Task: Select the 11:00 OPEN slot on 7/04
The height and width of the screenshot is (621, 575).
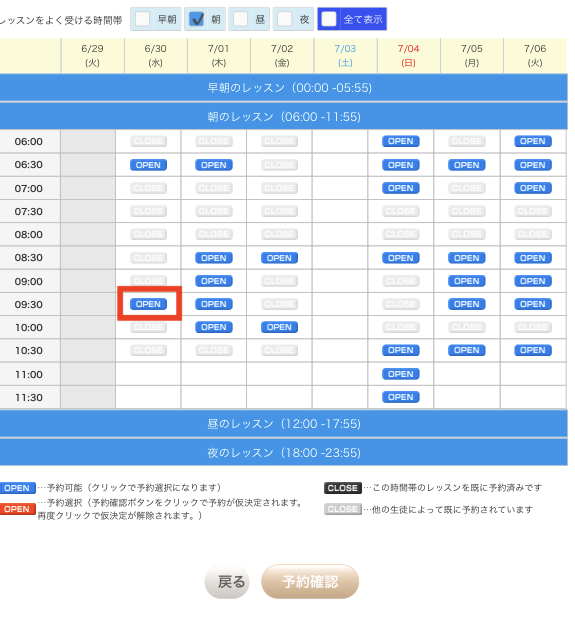Action: (x=401, y=374)
